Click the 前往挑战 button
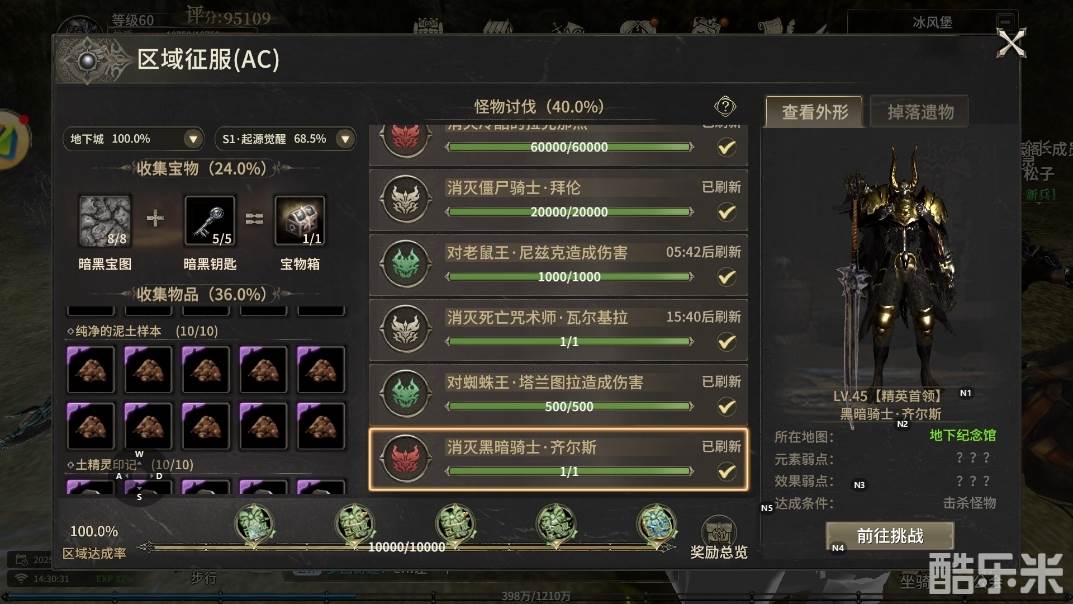 890,536
